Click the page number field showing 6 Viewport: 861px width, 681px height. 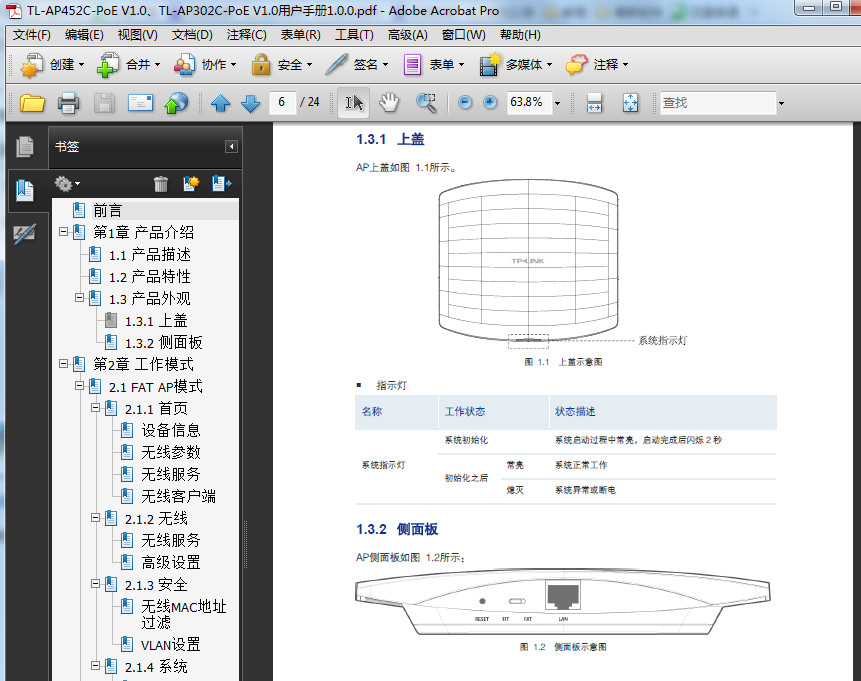point(282,102)
